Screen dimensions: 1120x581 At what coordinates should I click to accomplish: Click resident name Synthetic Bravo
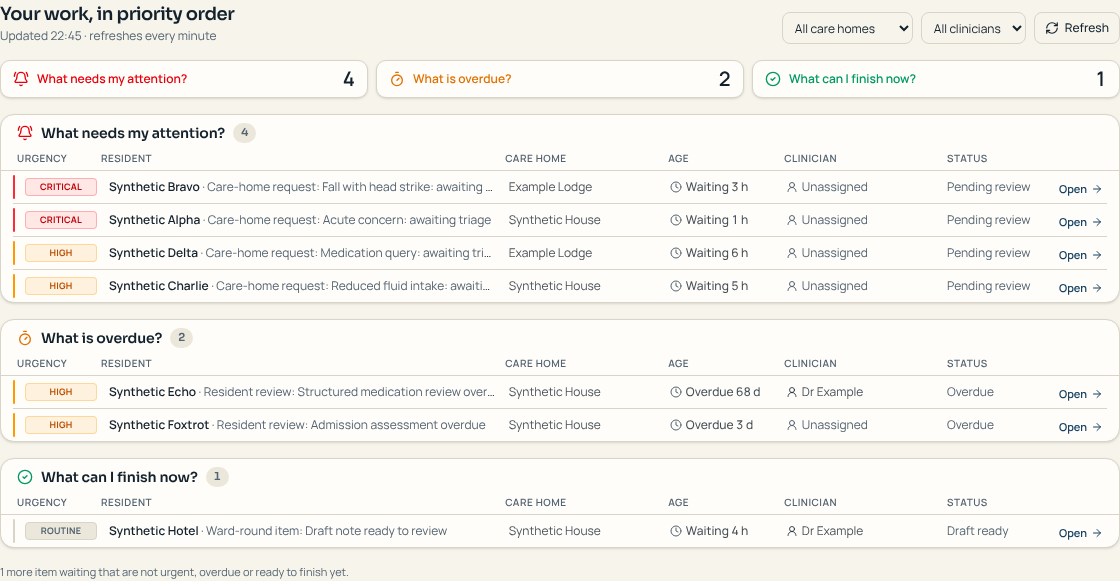pos(154,187)
